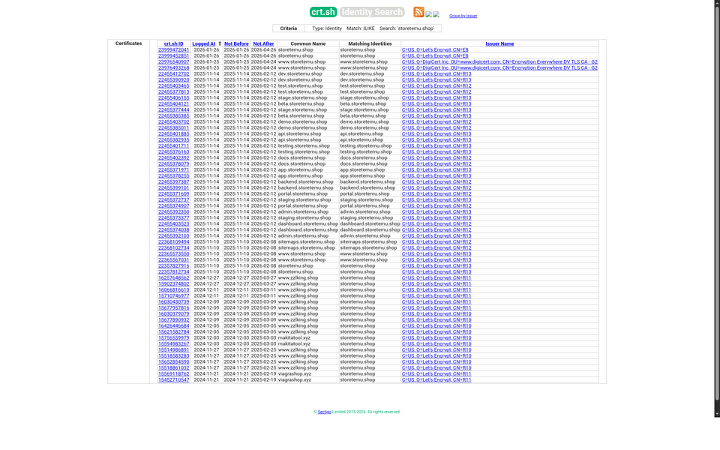Sort by the Not Before column header
This screenshot has height=450, width=720.
[x=236, y=44]
